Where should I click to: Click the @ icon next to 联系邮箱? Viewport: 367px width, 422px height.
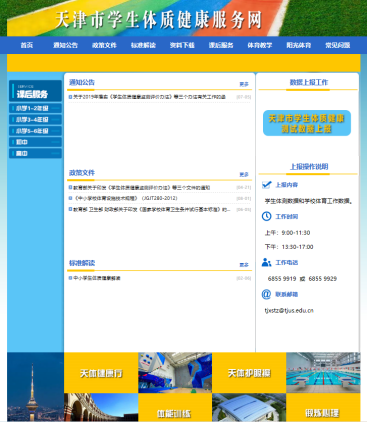pos(266,294)
